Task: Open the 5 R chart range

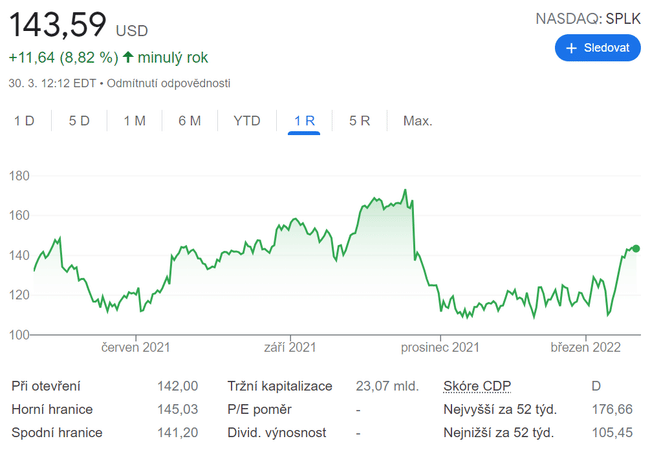Action: (x=360, y=121)
